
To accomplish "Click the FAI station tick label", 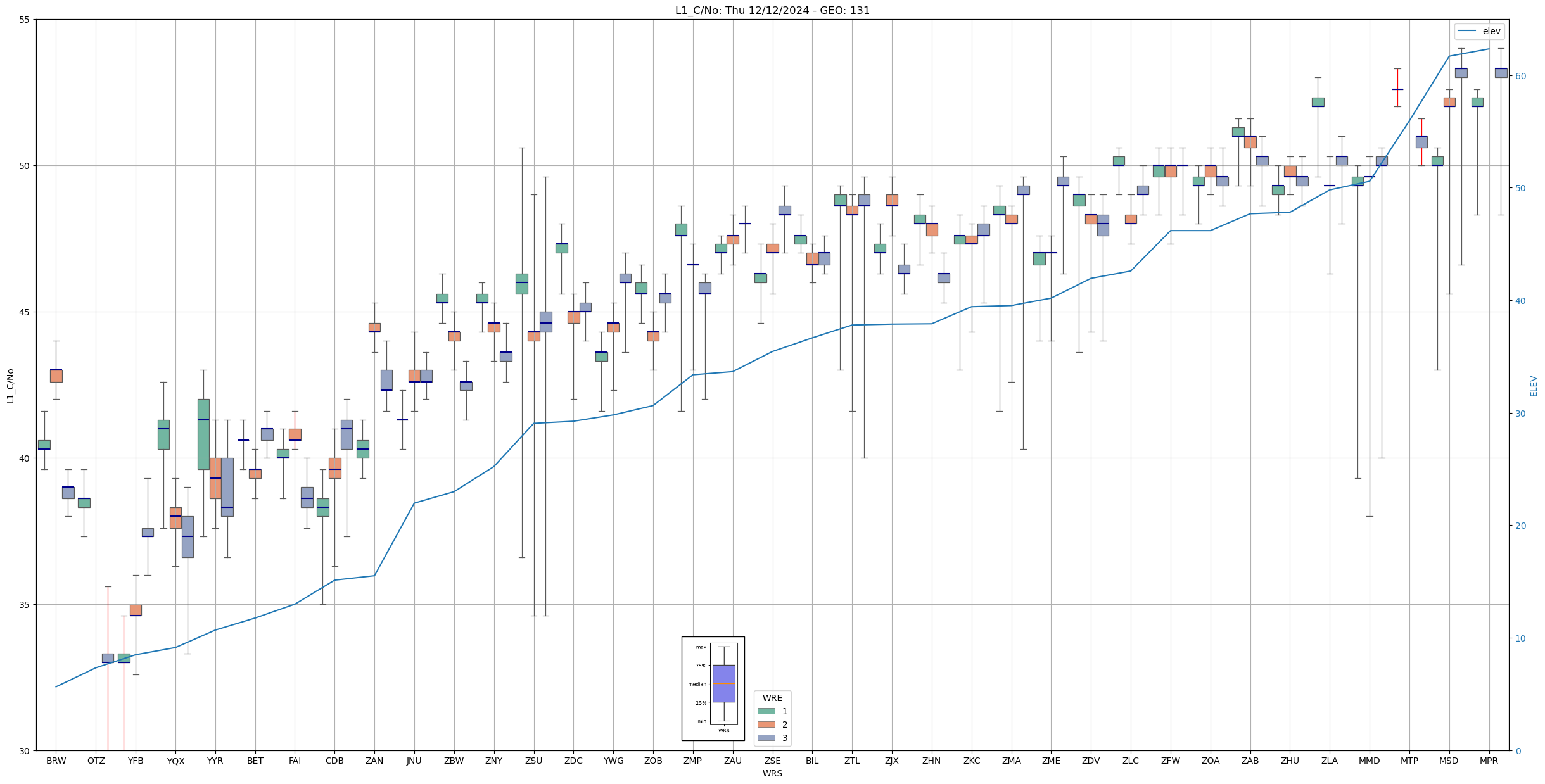I will pyautogui.click(x=295, y=761).
